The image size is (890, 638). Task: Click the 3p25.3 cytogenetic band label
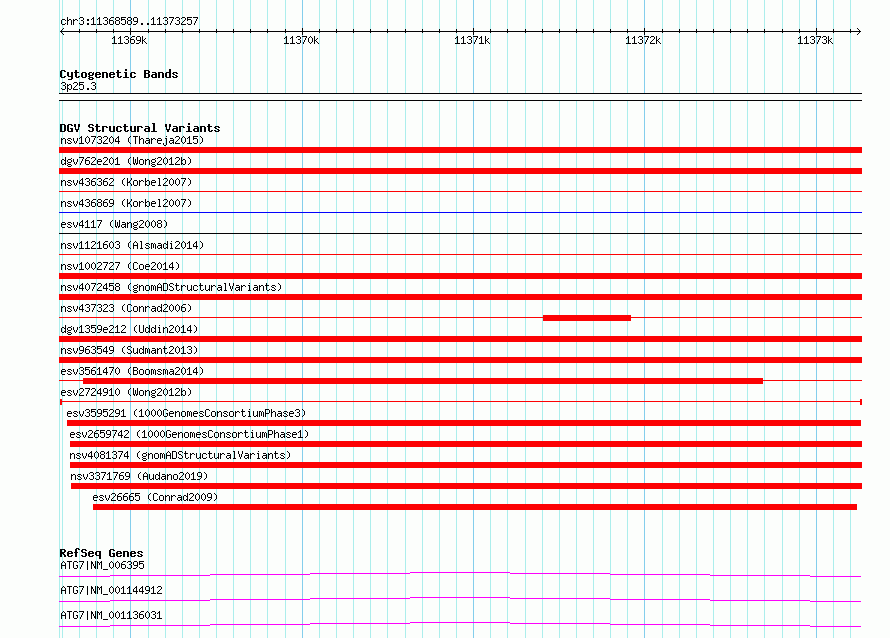coord(78,87)
